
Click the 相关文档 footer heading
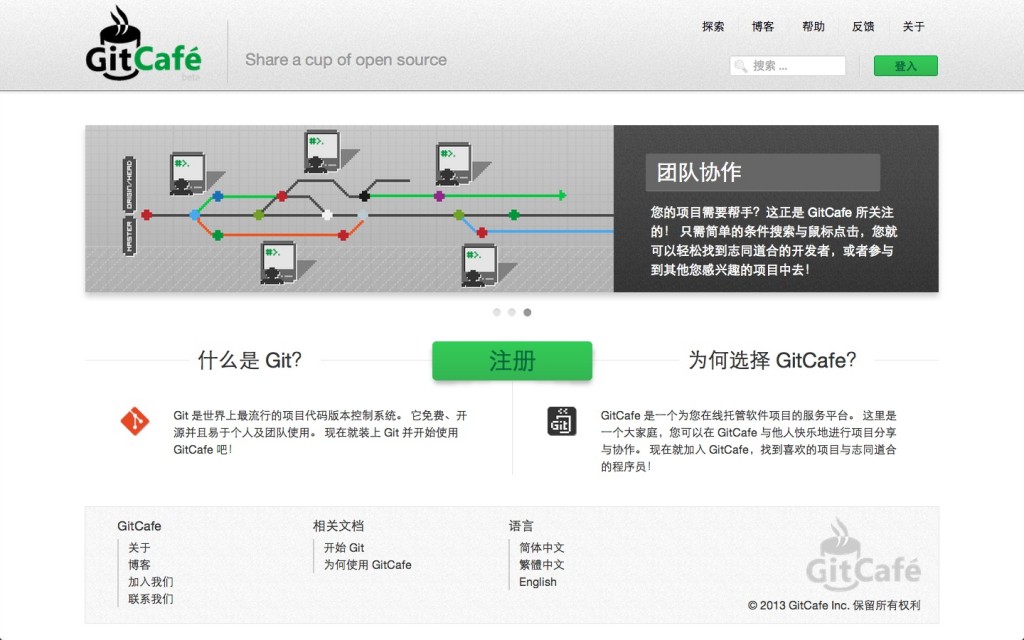[338, 526]
